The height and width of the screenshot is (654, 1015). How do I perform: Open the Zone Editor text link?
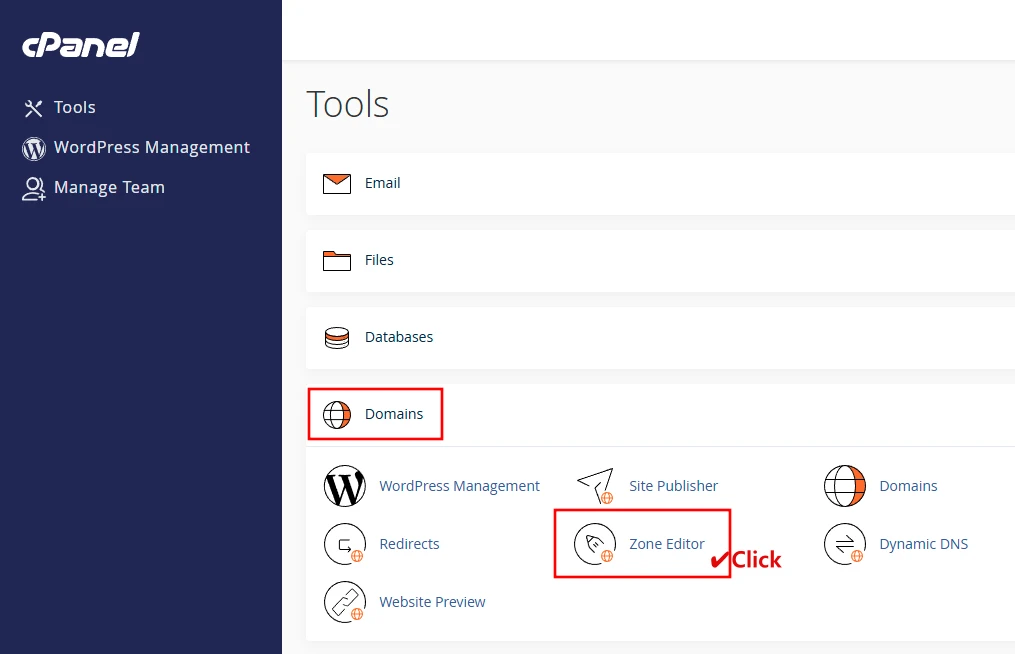point(666,544)
